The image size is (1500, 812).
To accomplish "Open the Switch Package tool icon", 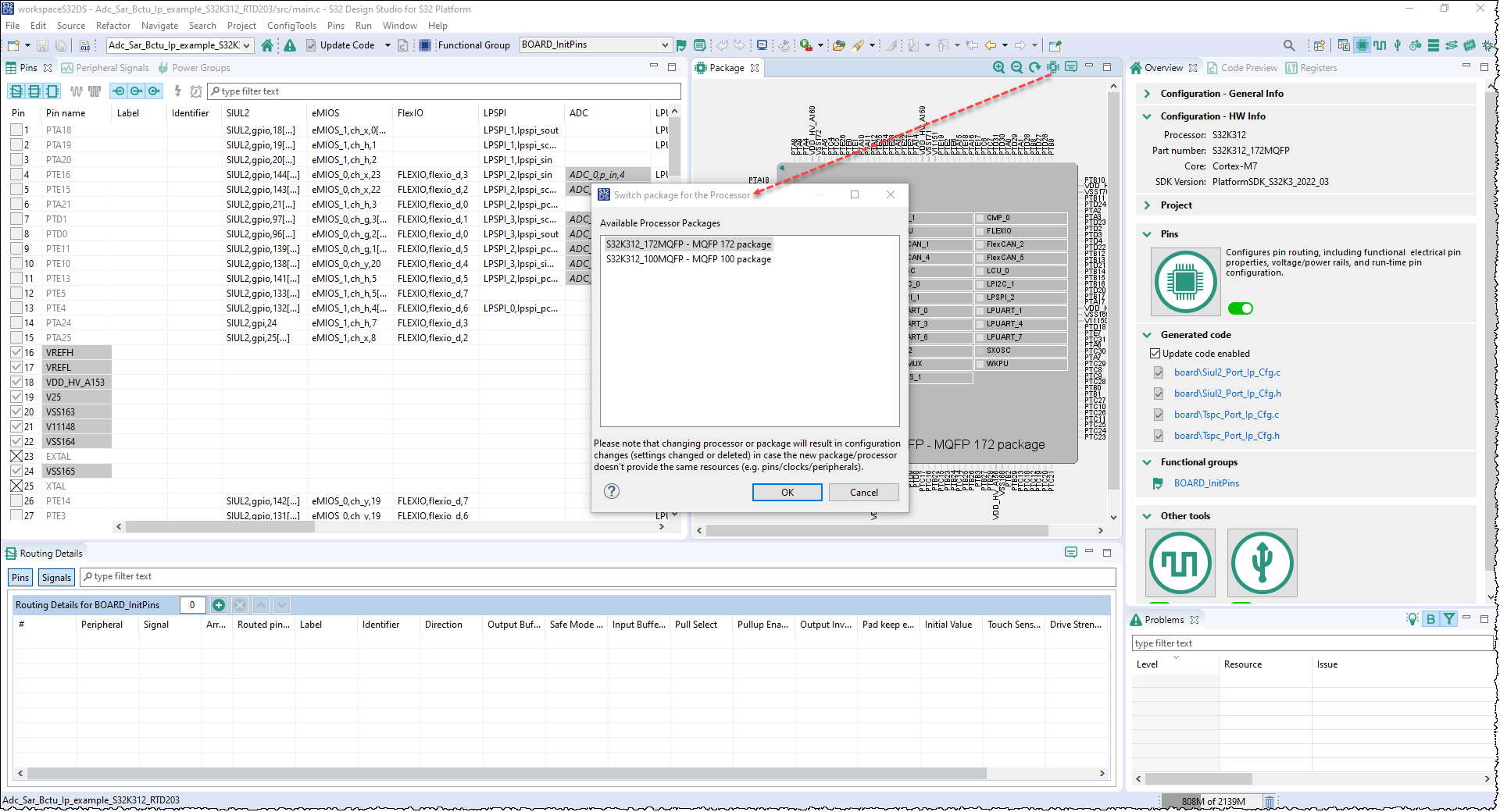I will (x=1053, y=67).
